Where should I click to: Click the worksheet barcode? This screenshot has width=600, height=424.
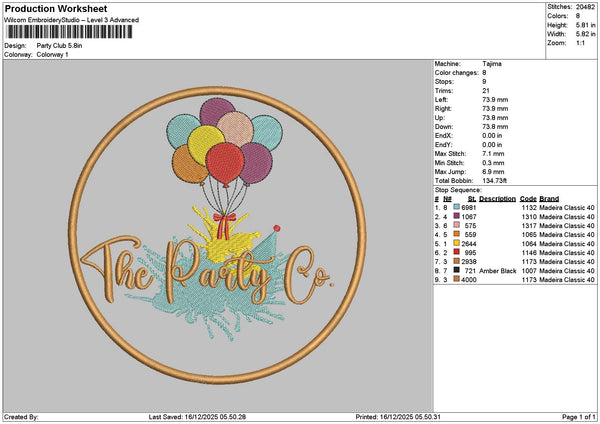click(x=70, y=32)
